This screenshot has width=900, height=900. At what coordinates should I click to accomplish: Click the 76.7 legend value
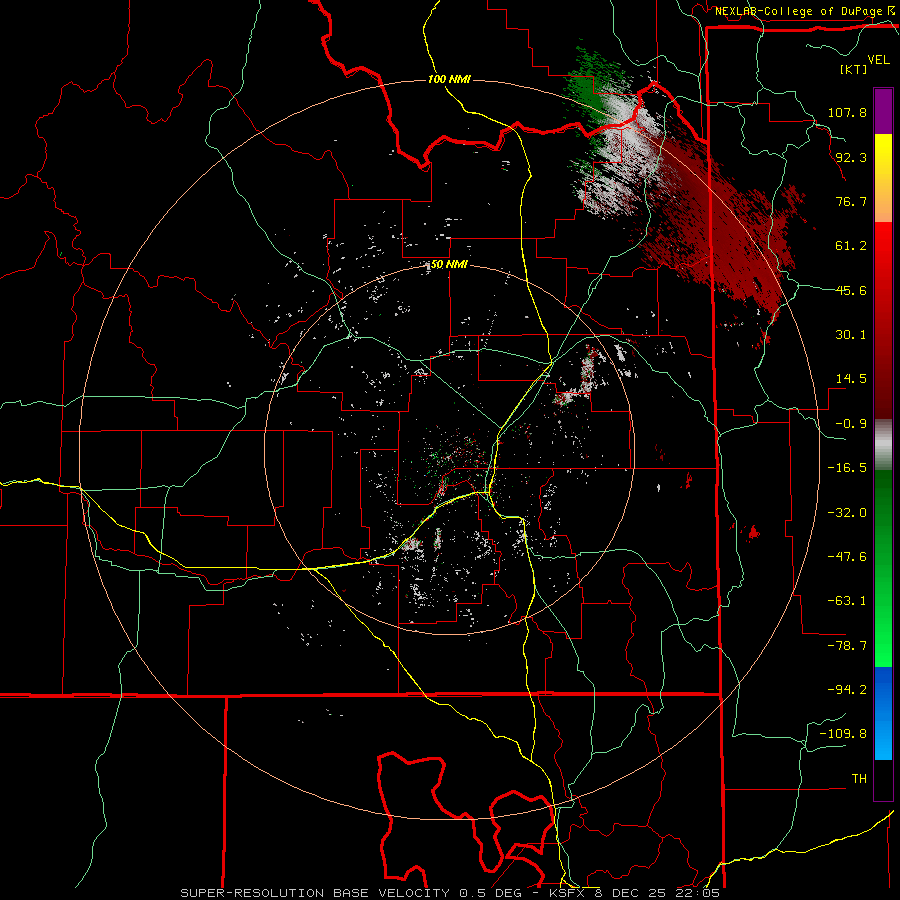pyautogui.click(x=851, y=201)
